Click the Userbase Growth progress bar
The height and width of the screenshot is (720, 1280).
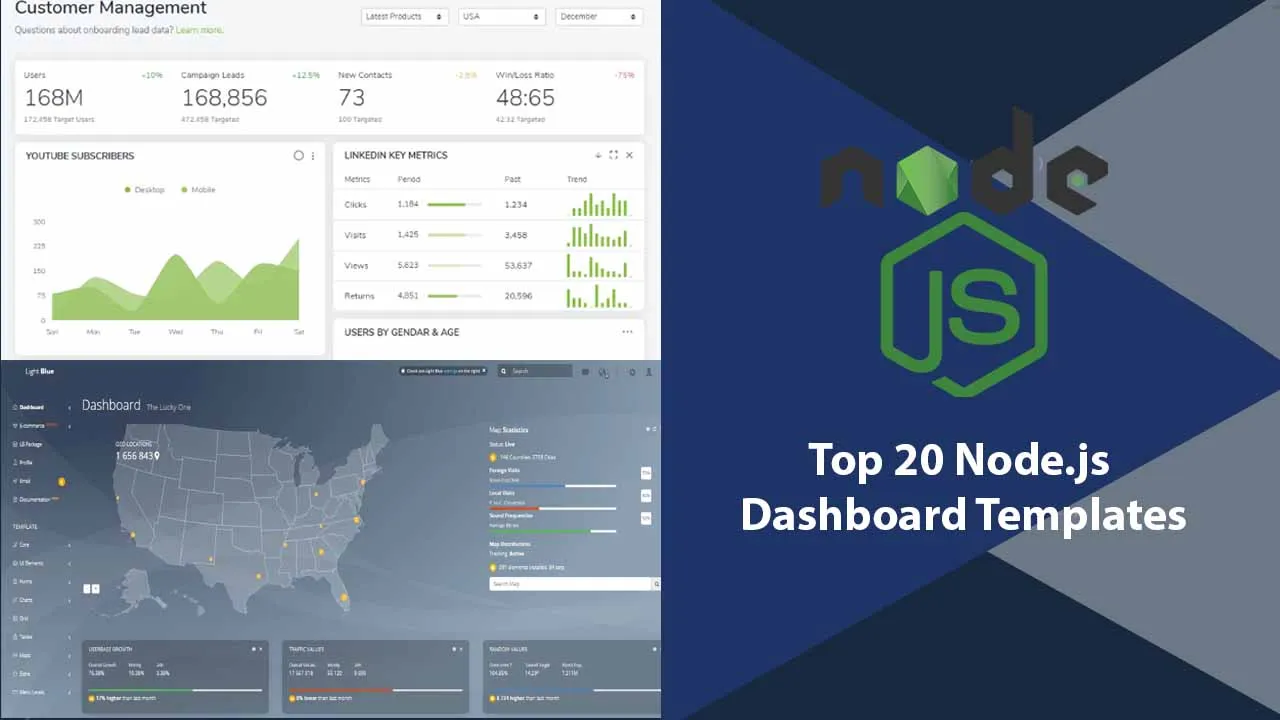[x=175, y=690]
